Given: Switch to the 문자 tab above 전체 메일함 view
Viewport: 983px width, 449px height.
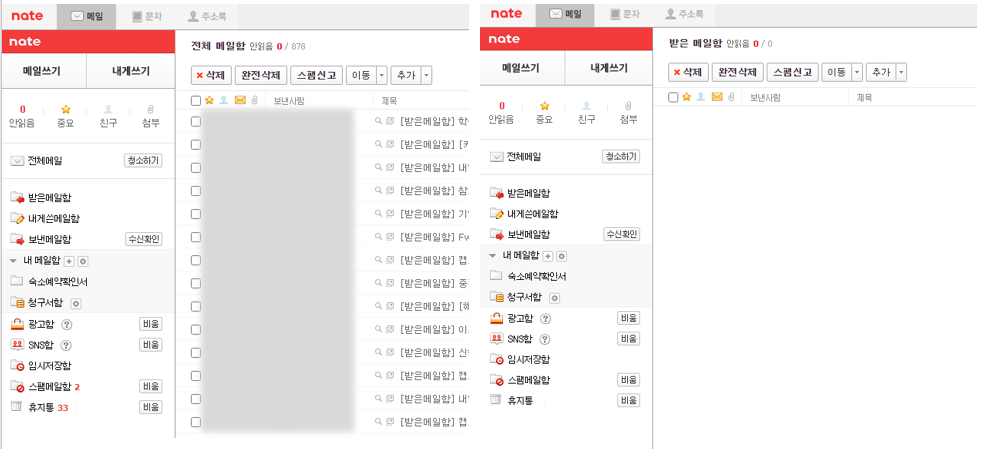Looking at the screenshot, I should tap(147, 17).
